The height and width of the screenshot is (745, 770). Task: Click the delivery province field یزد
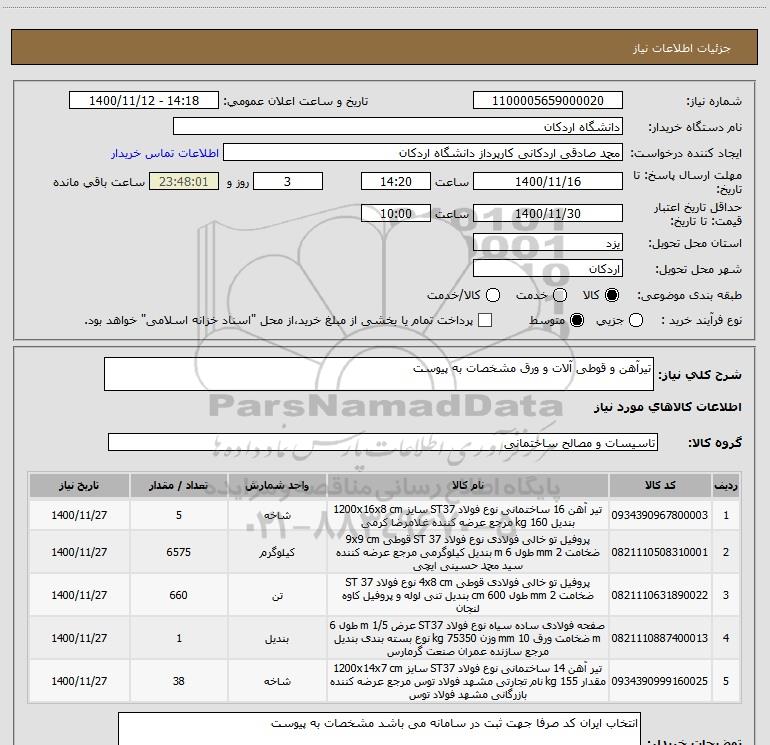[x=548, y=242]
